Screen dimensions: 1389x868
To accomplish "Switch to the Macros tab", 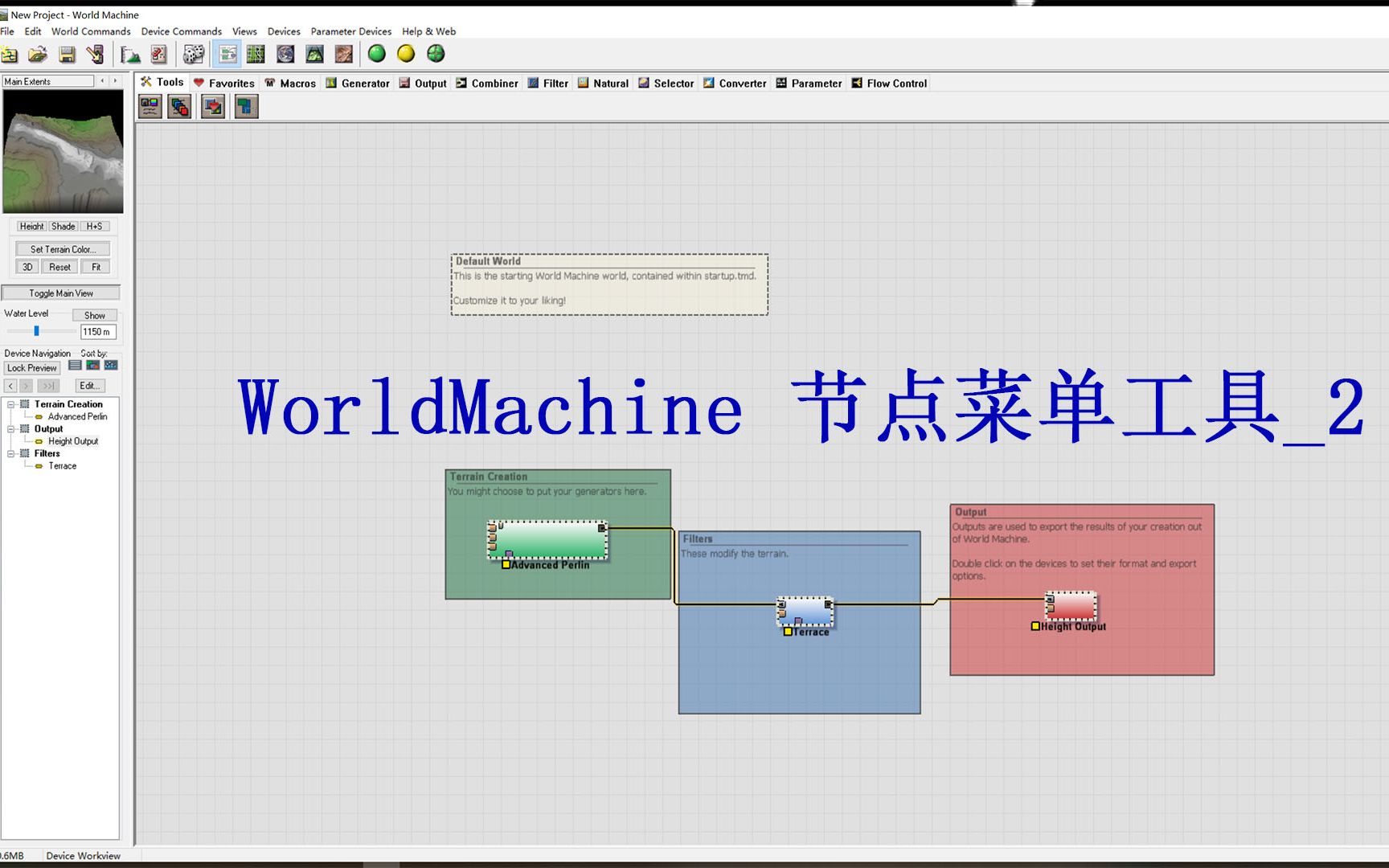I will pyautogui.click(x=290, y=83).
